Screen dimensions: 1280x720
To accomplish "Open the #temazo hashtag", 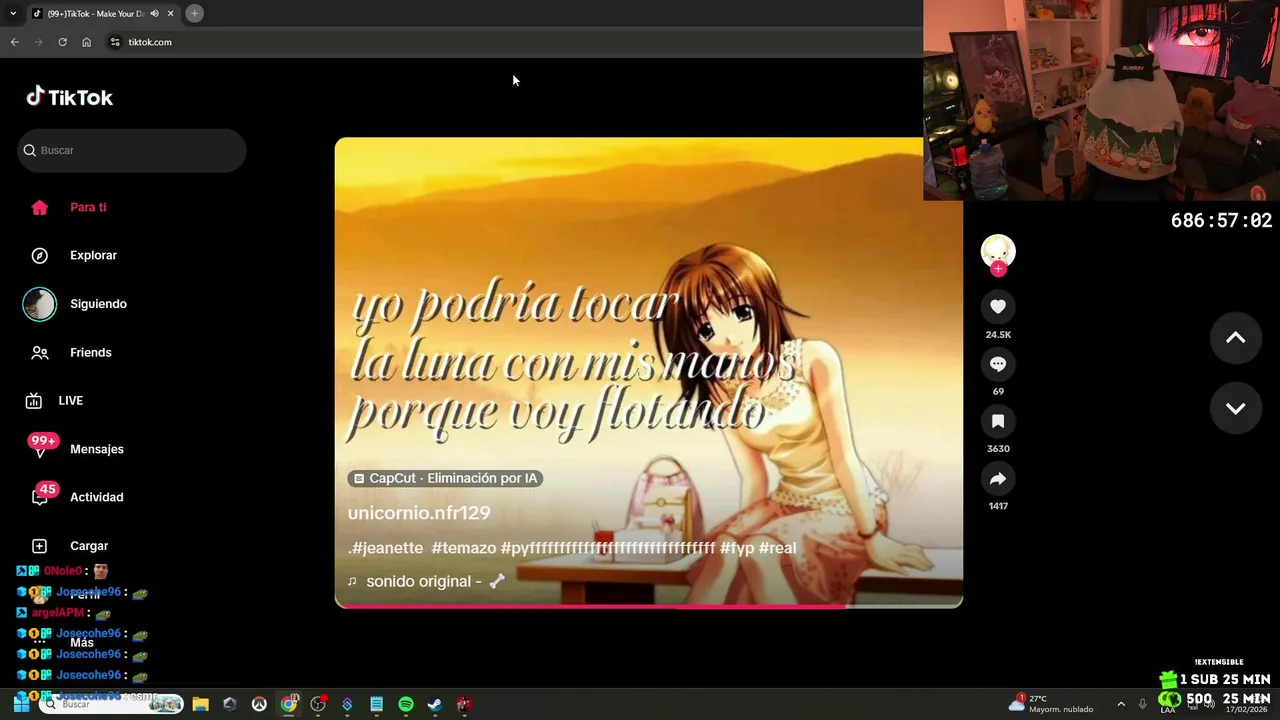I will pos(464,548).
